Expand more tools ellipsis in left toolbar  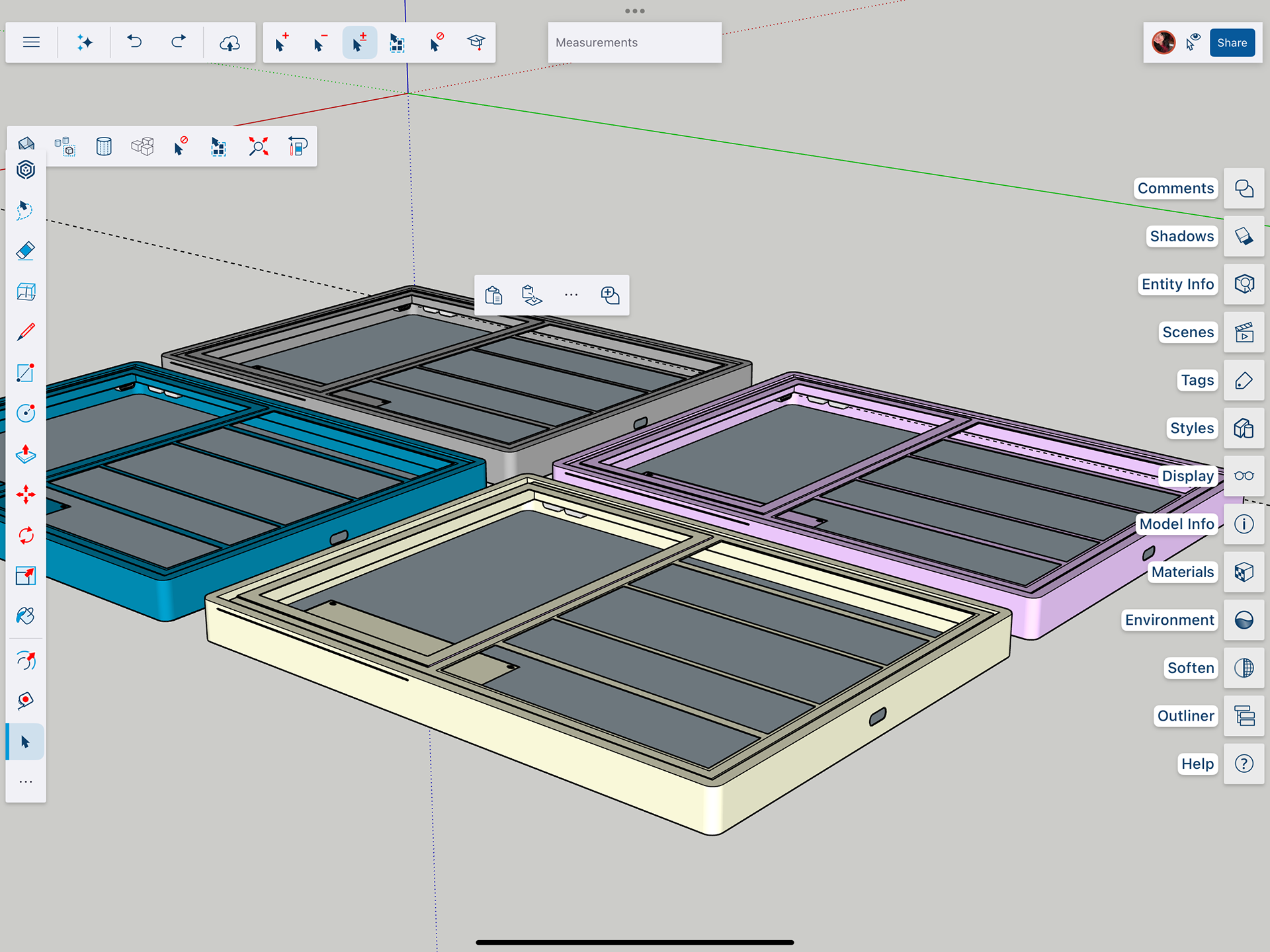[26, 782]
